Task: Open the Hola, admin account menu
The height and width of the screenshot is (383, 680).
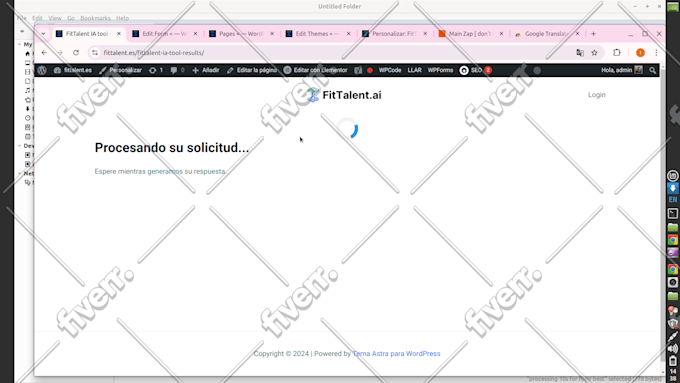Action: point(621,70)
